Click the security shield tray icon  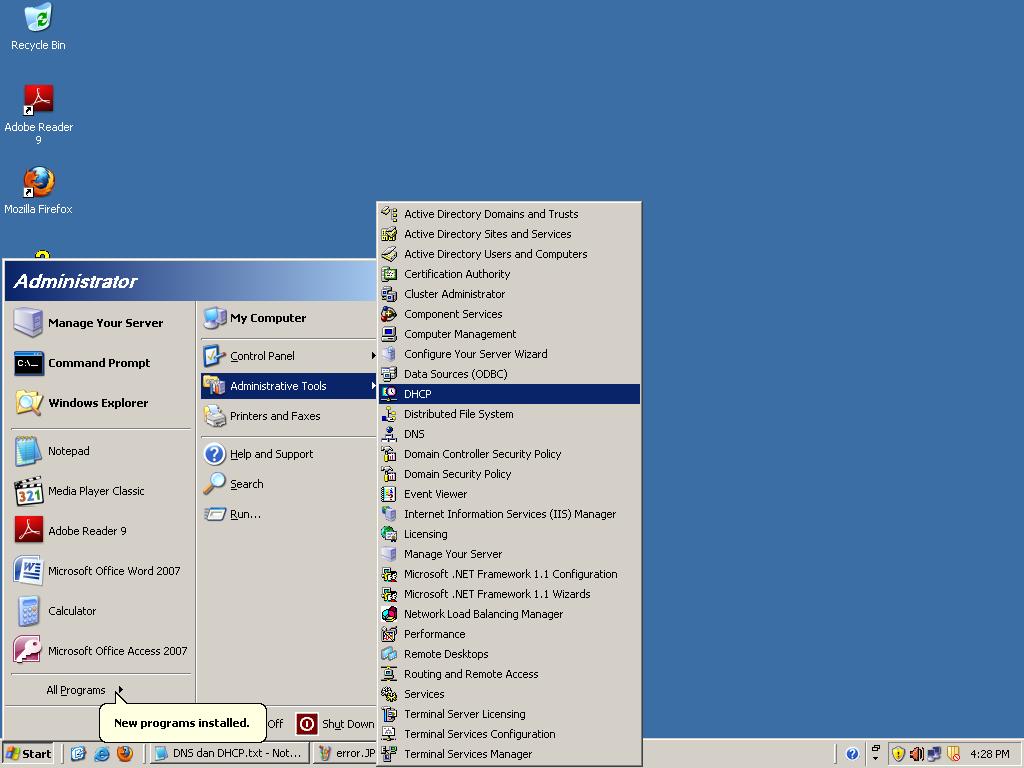[898, 754]
